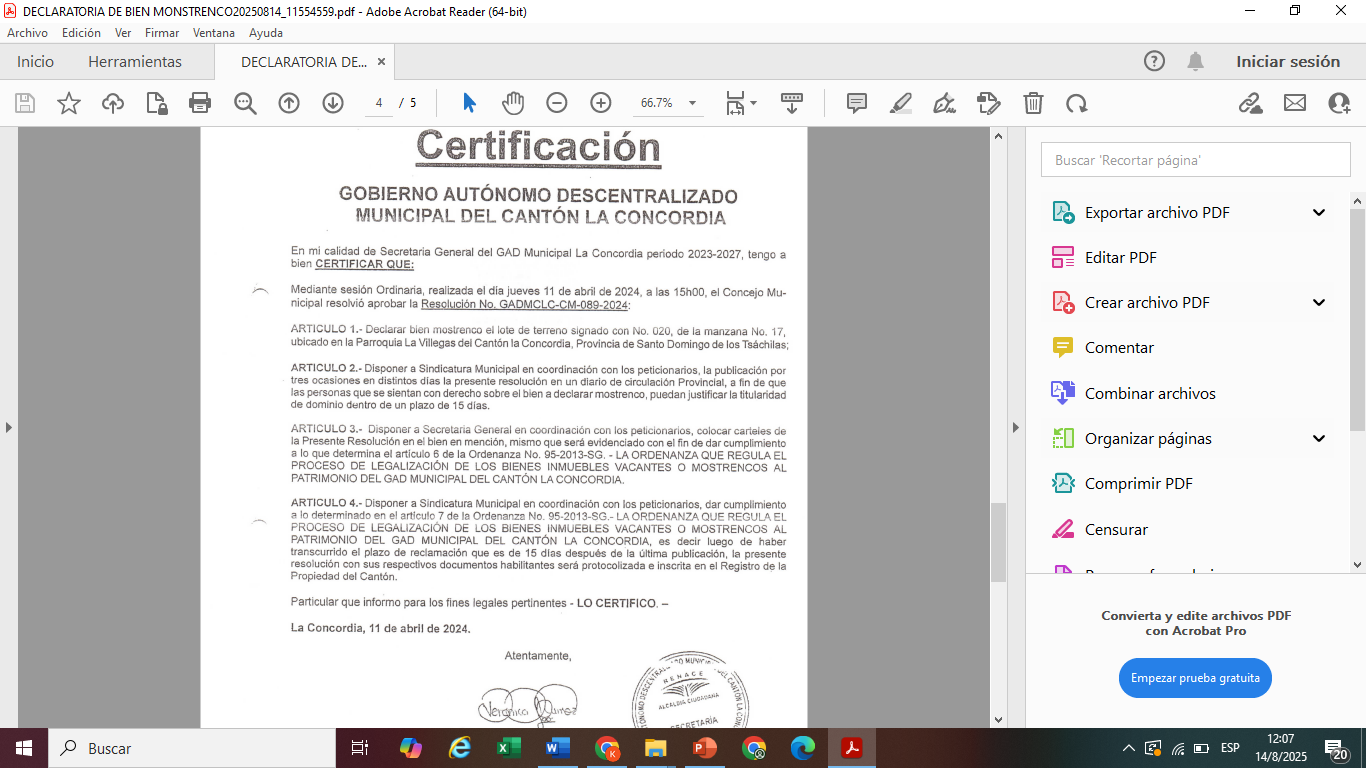Go to the previous page arrow
The image size is (1366, 768).
click(x=289, y=103)
